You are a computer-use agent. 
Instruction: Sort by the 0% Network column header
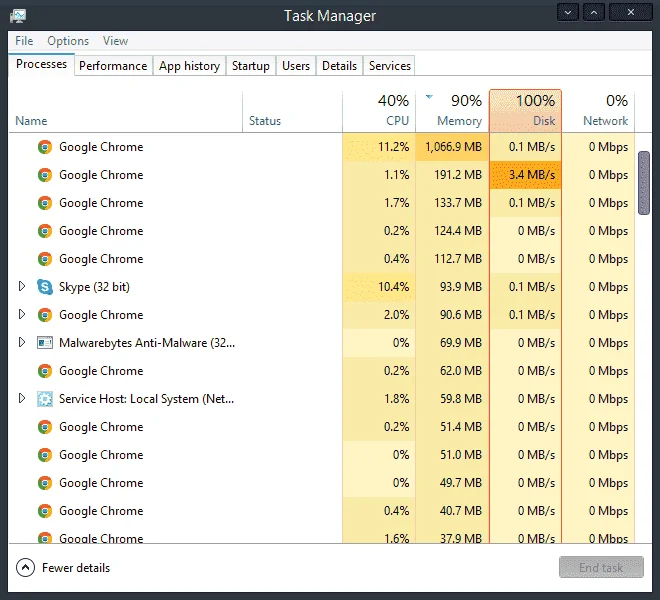point(598,111)
